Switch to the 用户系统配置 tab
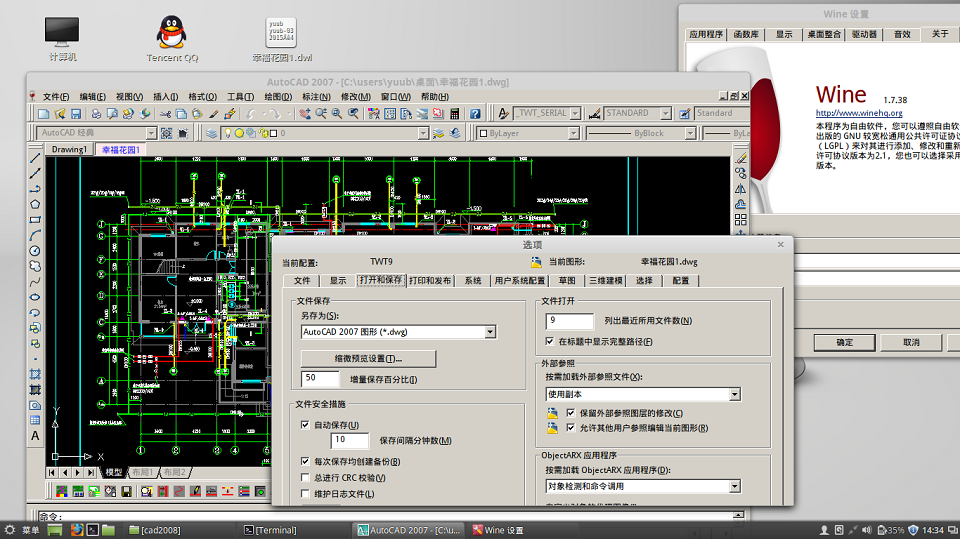 (520, 281)
